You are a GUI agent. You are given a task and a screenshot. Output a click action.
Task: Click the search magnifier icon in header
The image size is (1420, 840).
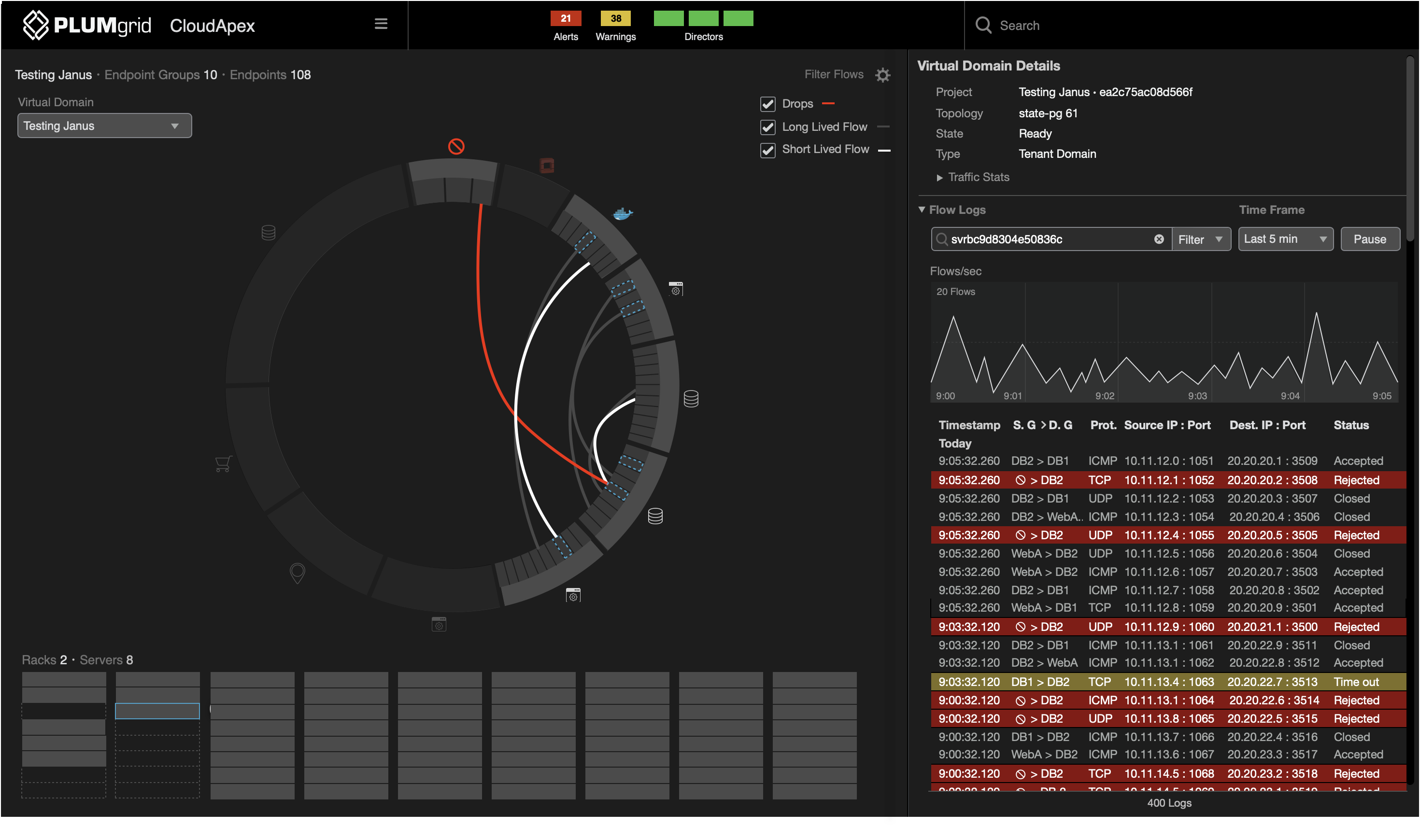(x=983, y=26)
